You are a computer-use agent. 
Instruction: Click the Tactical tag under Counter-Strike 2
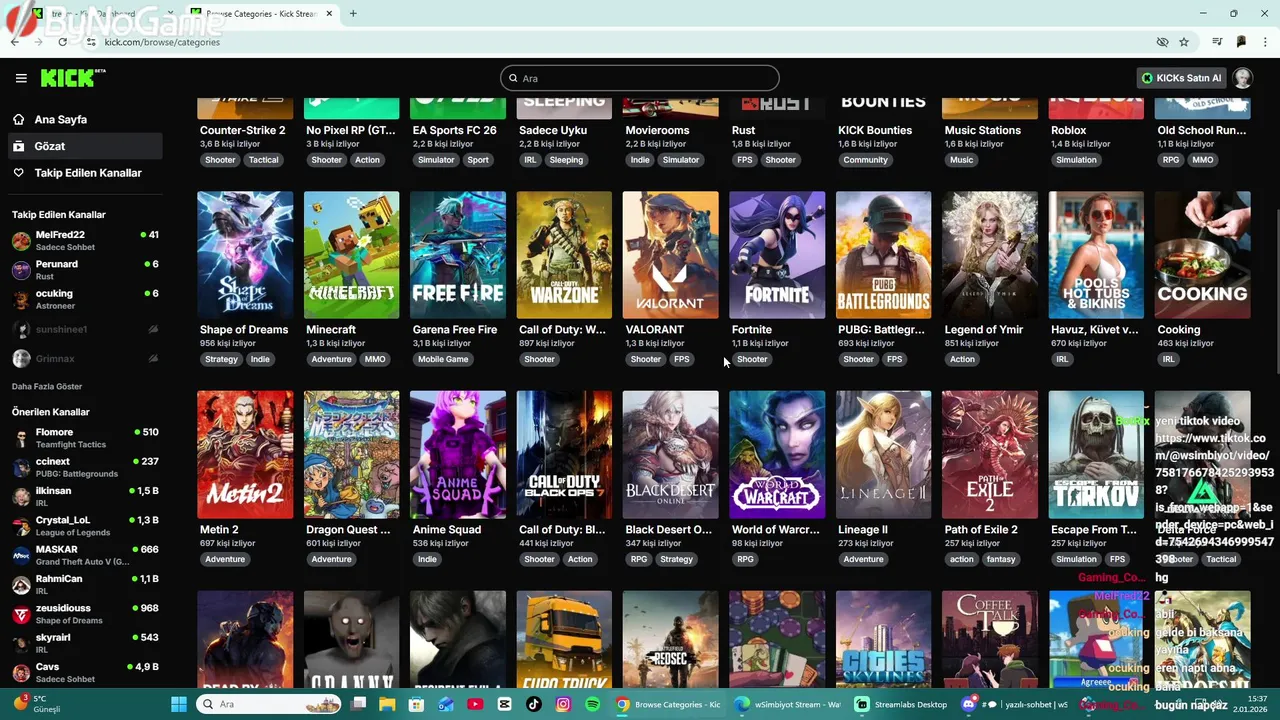[264, 160]
